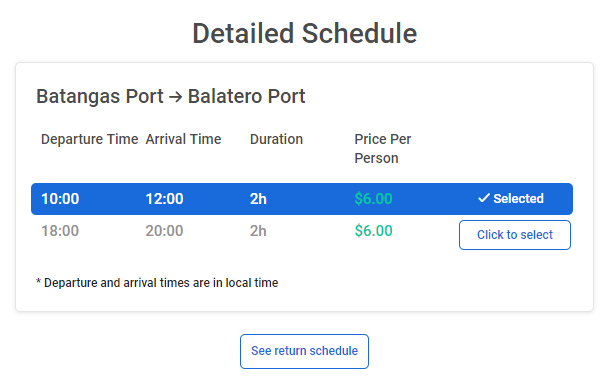Click the Arrival Time column header

tap(183, 139)
